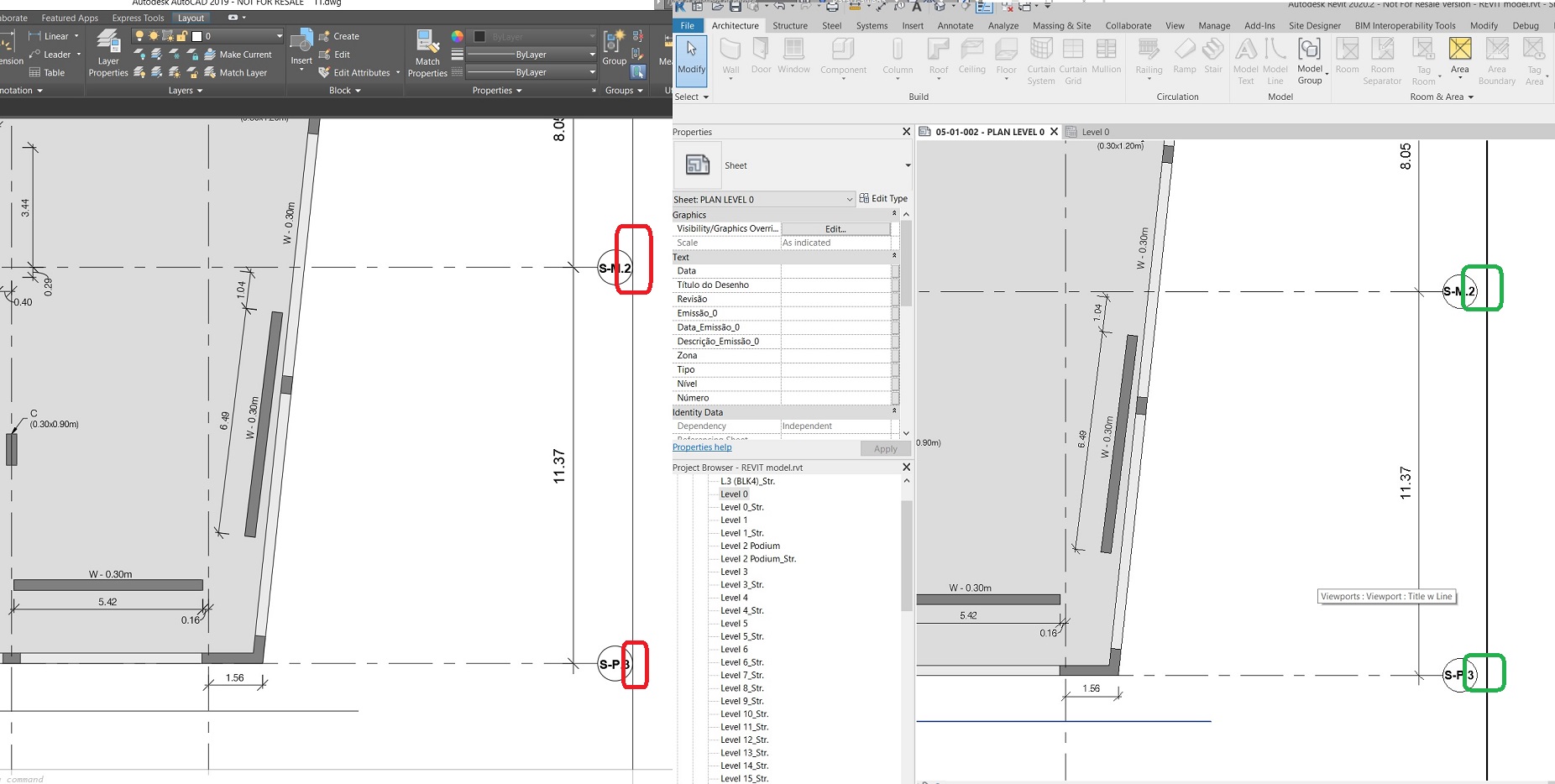The height and width of the screenshot is (784, 1555).
Task: Click Edit for Visibility/Graphics Overrides
Action: point(834,228)
